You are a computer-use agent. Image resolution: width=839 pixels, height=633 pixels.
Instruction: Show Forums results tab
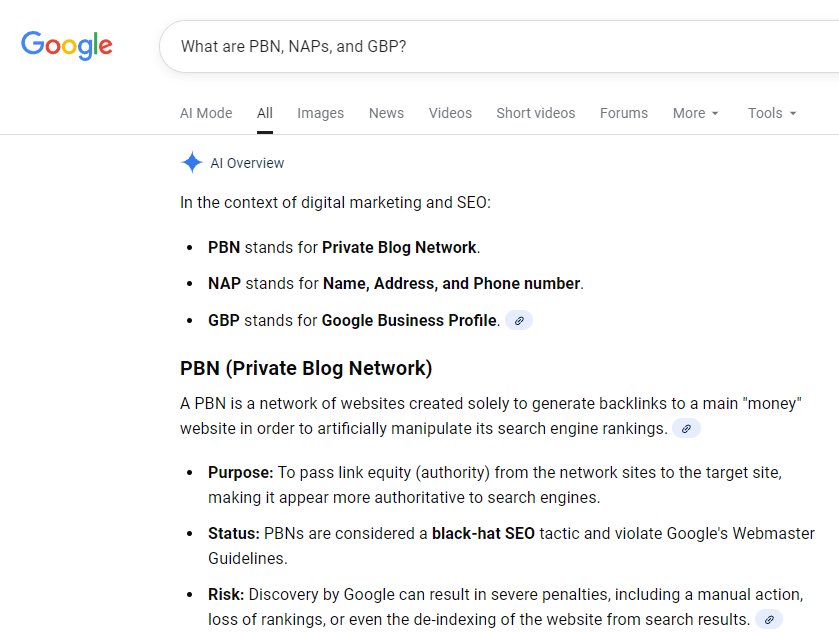(x=624, y=113)
